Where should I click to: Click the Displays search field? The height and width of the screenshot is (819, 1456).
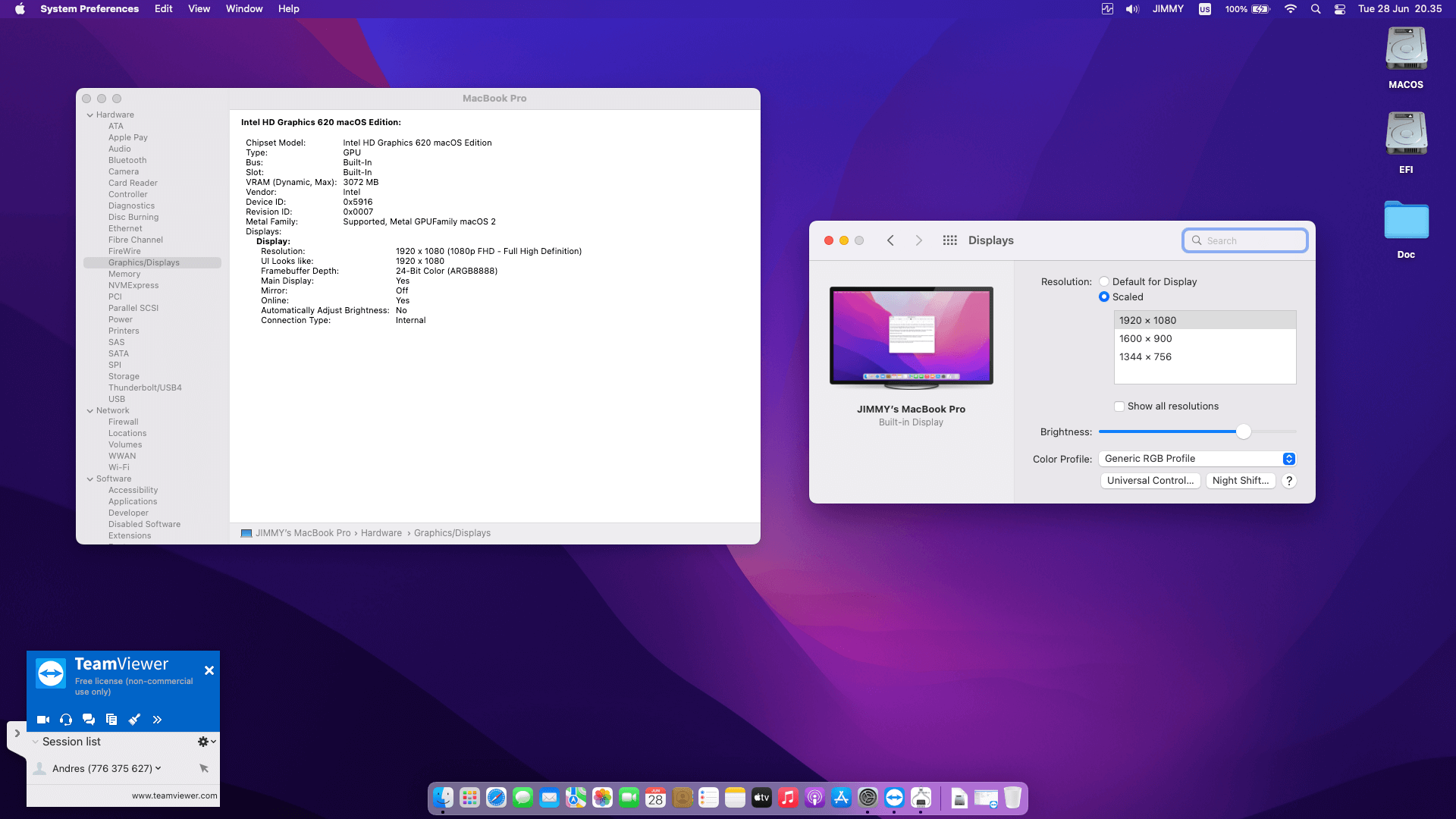pos(1245,240)
